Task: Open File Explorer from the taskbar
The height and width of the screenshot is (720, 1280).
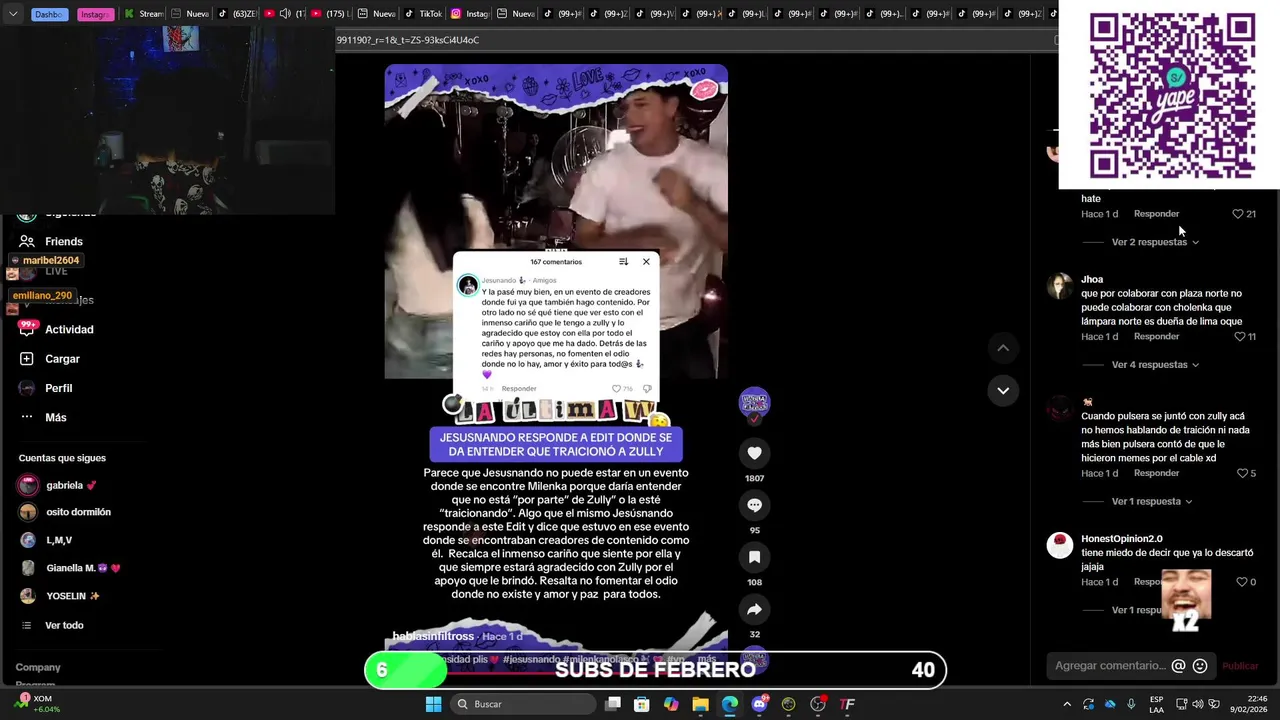Action: coord(700,704)
